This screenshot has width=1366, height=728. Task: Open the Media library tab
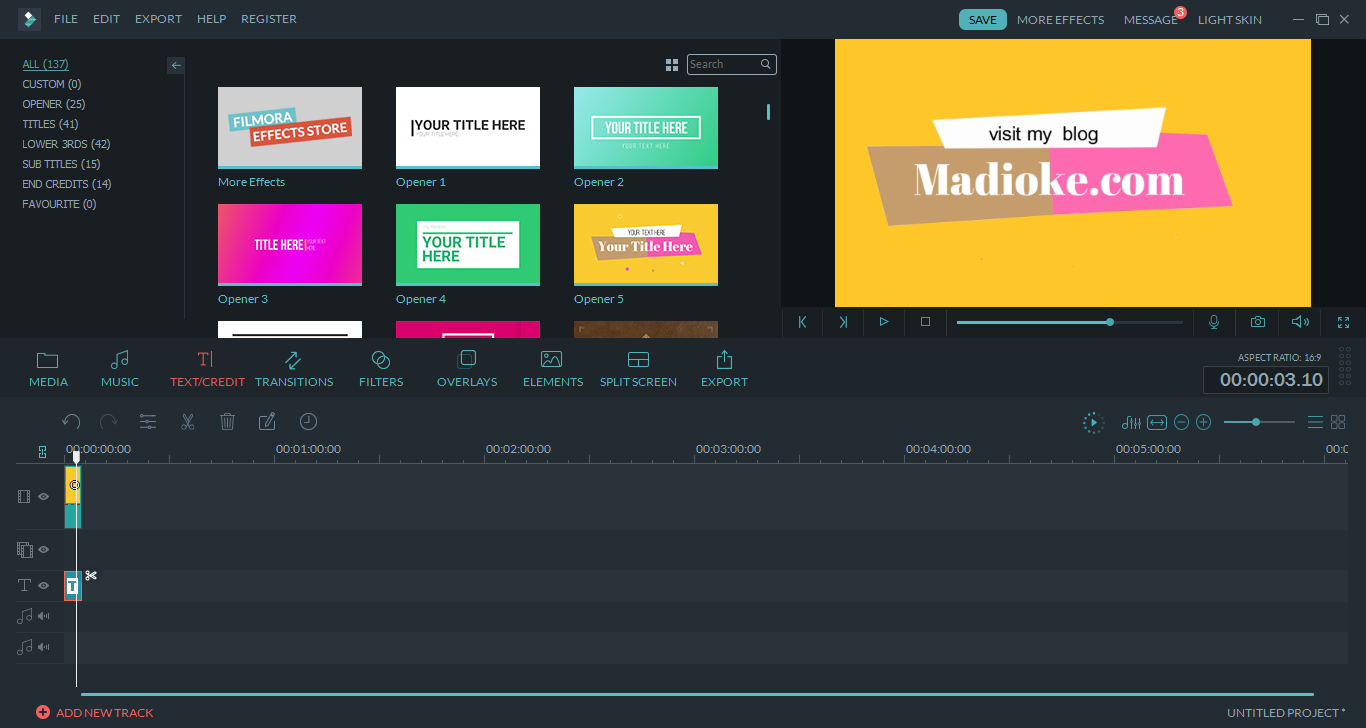pyautogui.click(x=48, y=369)
